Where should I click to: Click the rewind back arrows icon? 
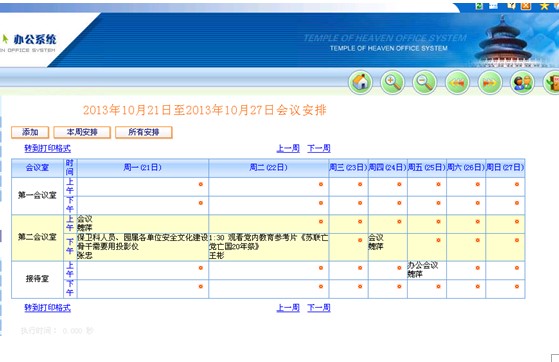coord(457,82)
